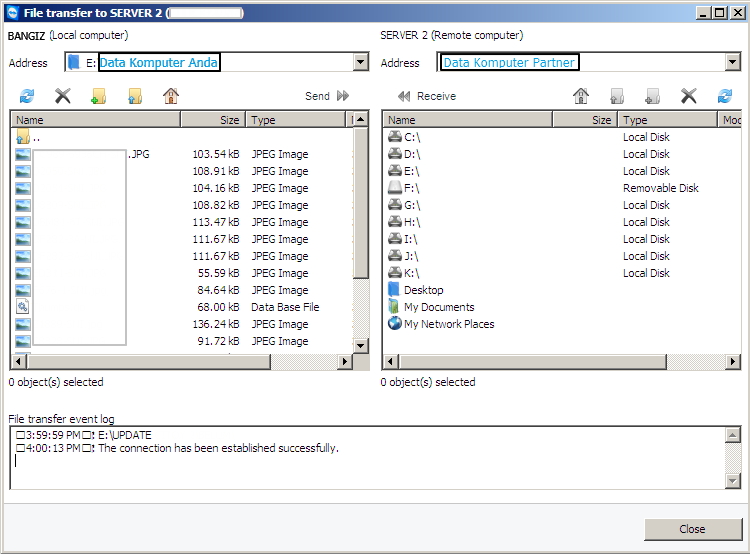Image resolution: width=750 pixels, height=554 pixels.
Task: Select the 104.16 kB JPEG file
Action: (182, 188)
